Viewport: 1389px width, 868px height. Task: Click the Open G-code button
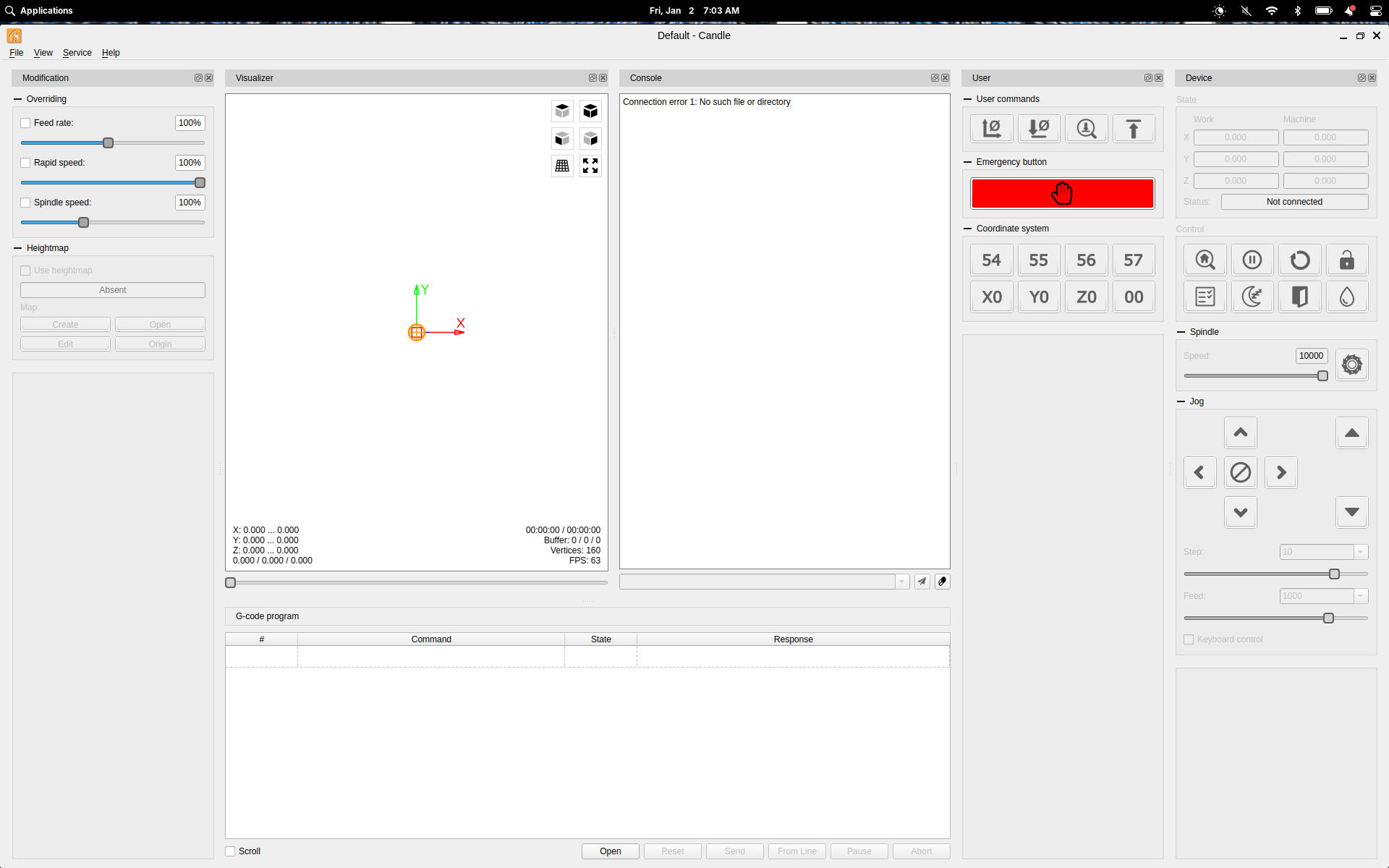(610, 851)
